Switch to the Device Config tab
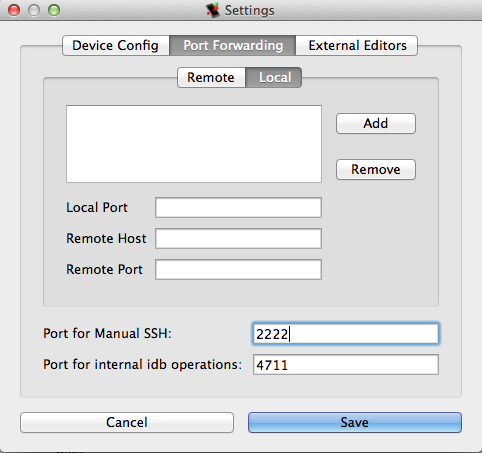The image size is (482, 453). pos(116,45)
